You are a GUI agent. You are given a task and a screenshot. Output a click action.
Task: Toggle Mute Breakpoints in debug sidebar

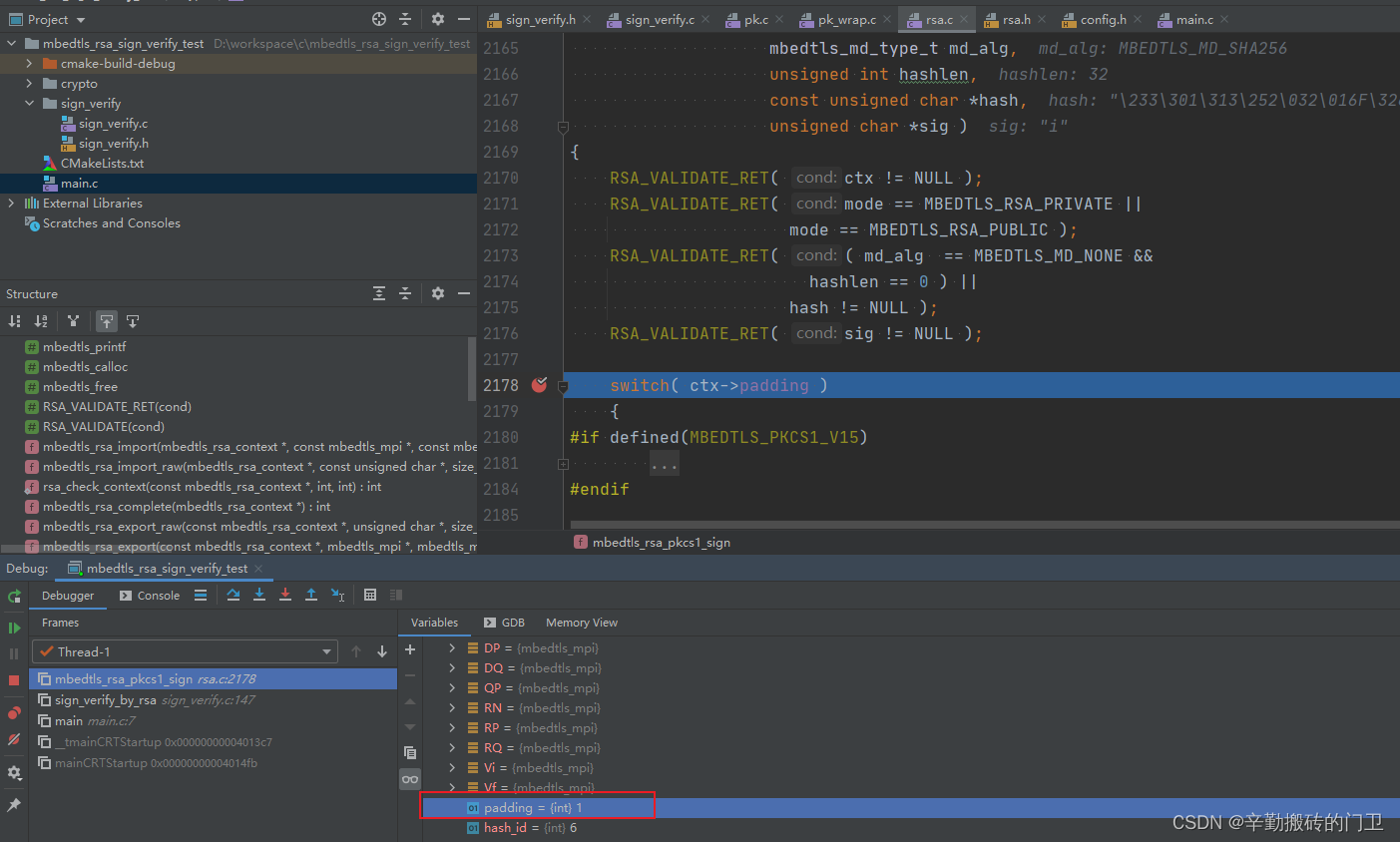coord(14,739)
